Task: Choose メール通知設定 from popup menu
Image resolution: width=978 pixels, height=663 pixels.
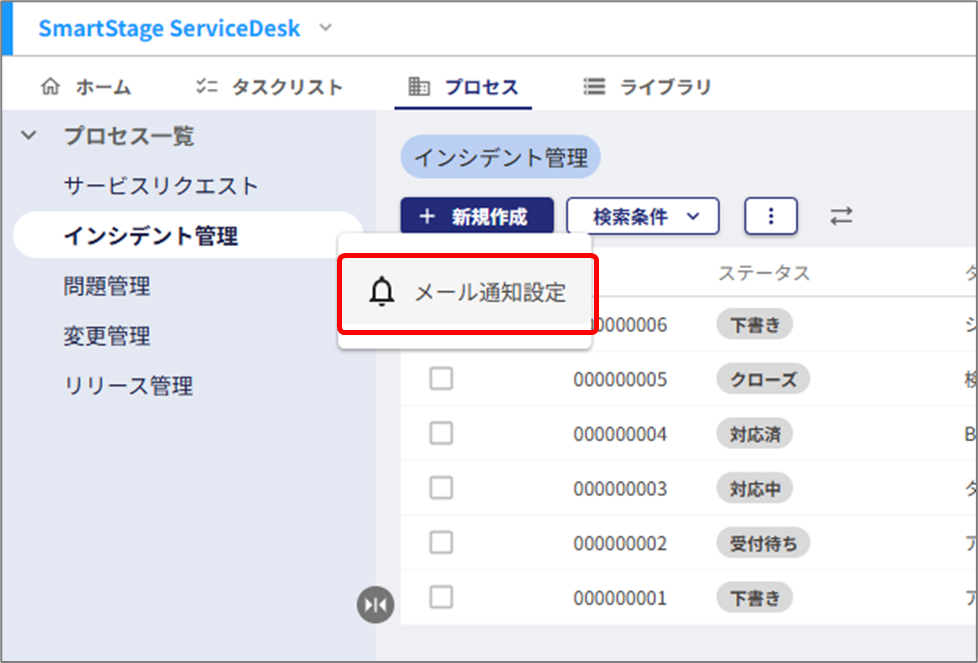Action: pos(490,293)
